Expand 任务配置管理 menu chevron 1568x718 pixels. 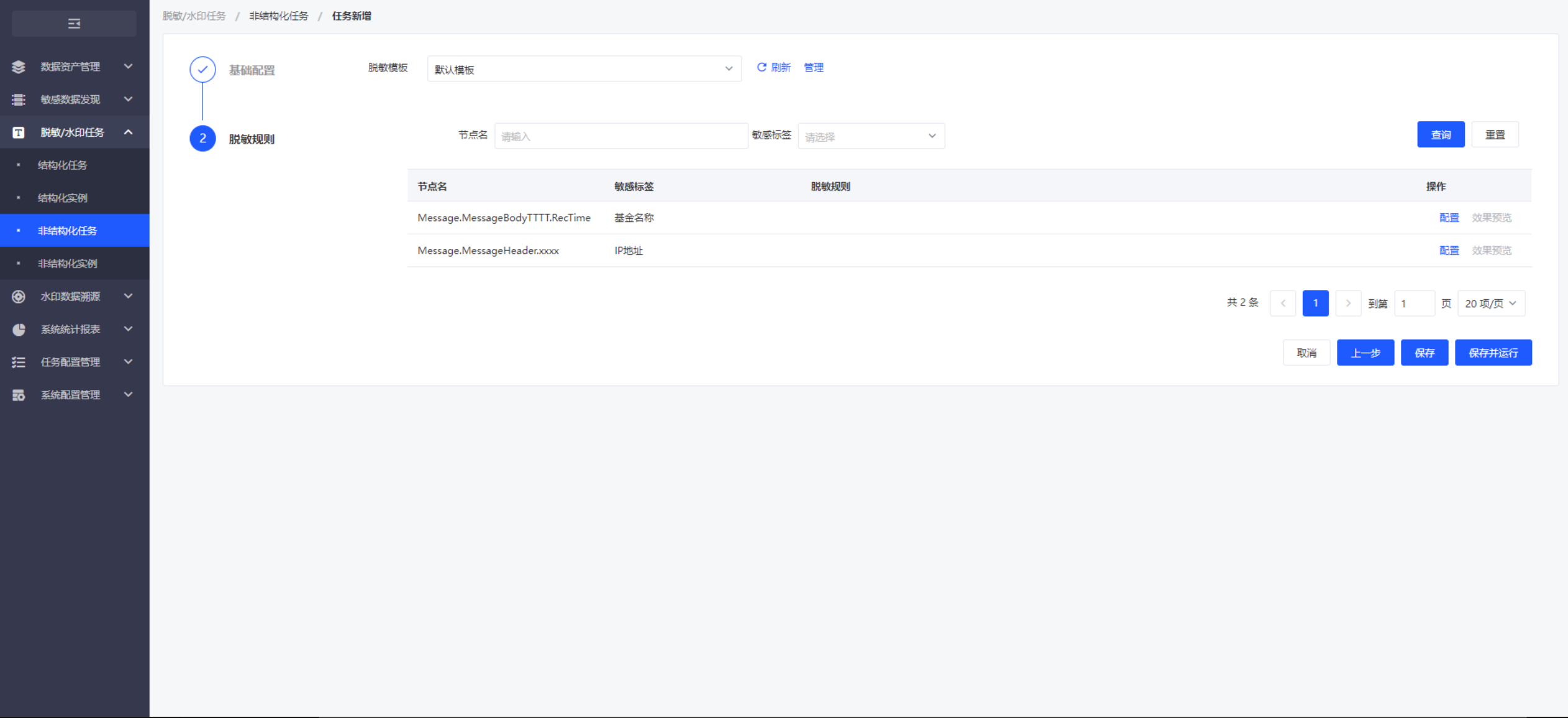click(x=128, y=361)
